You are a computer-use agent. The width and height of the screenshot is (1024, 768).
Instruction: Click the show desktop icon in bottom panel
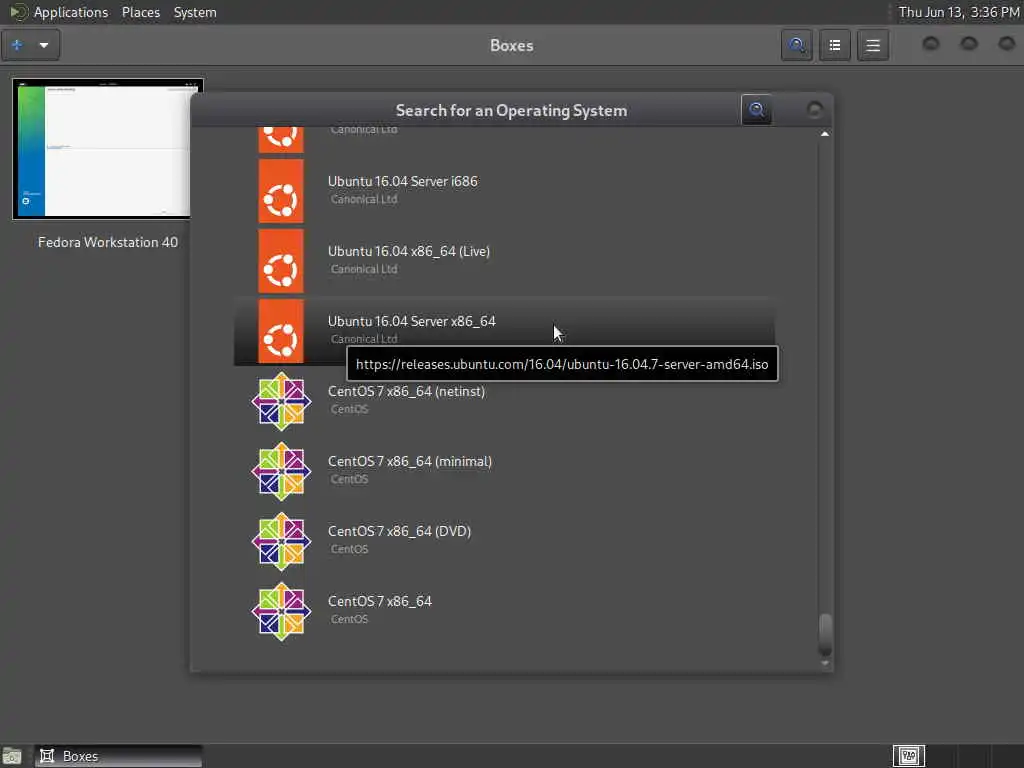click(x=12, y=756)
